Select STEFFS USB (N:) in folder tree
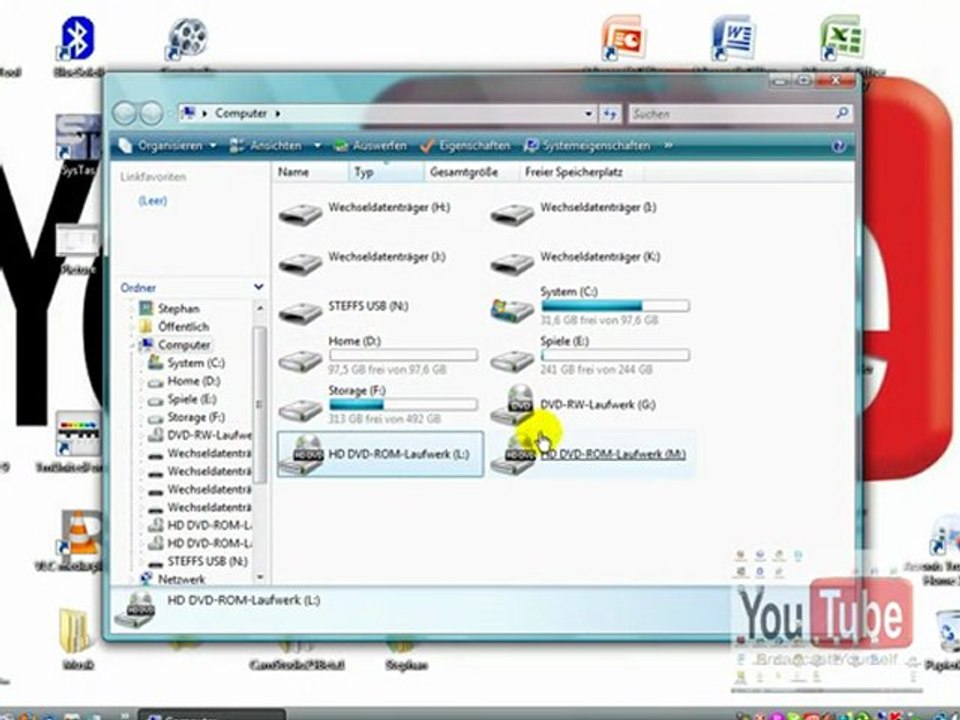This screenshot has width=960, height=720. (207, 561)
